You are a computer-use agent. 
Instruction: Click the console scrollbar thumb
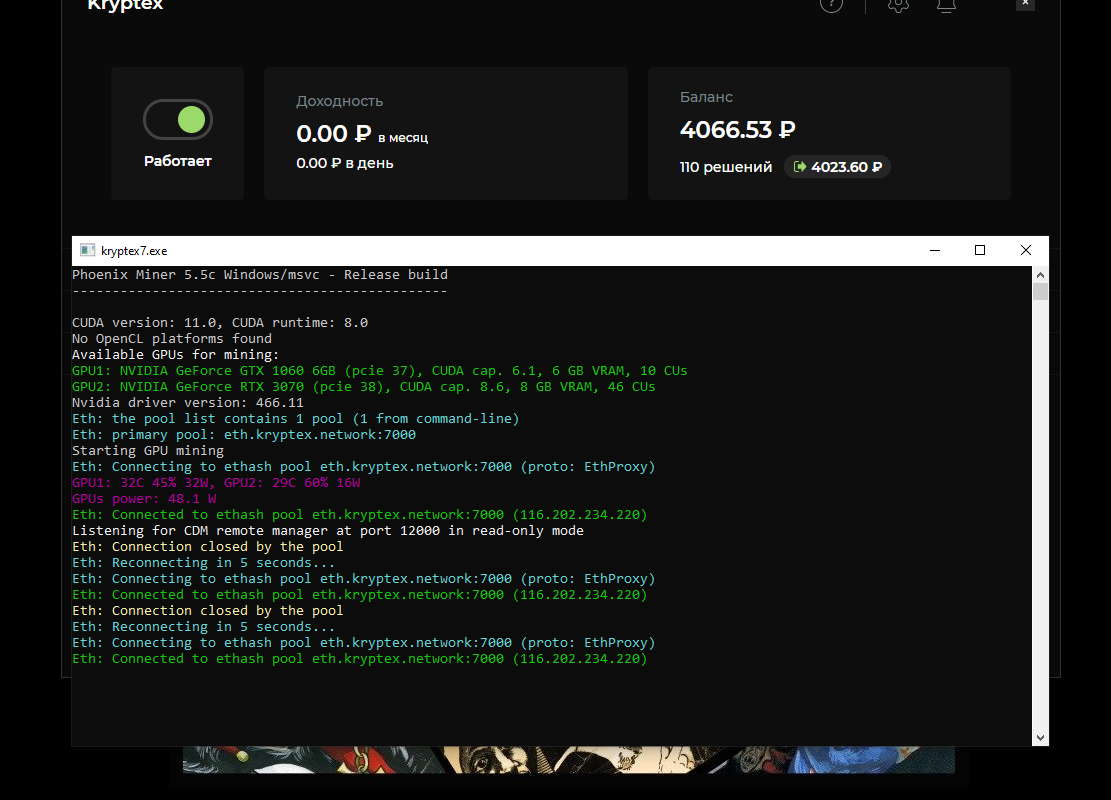[x=1040, y=292]
